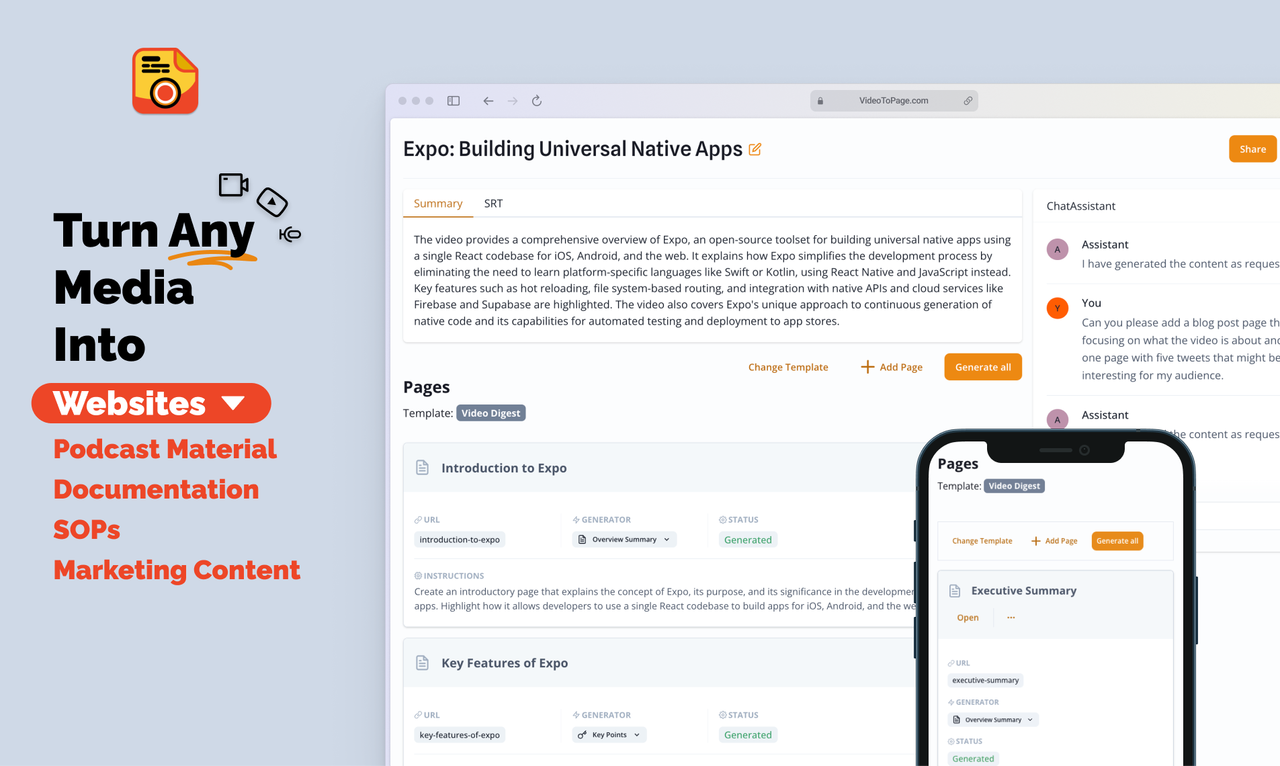The width and height of the screenshot is (1280, 766).
Task: Switch to the Summary tab
Action: pos(438,204)
